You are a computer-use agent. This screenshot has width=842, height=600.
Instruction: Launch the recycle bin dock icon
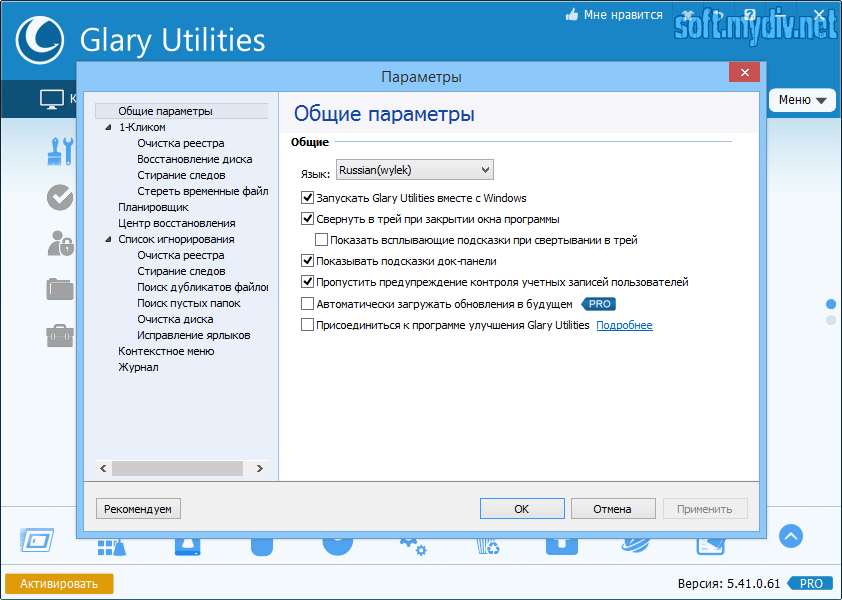[x=488, y=547]
